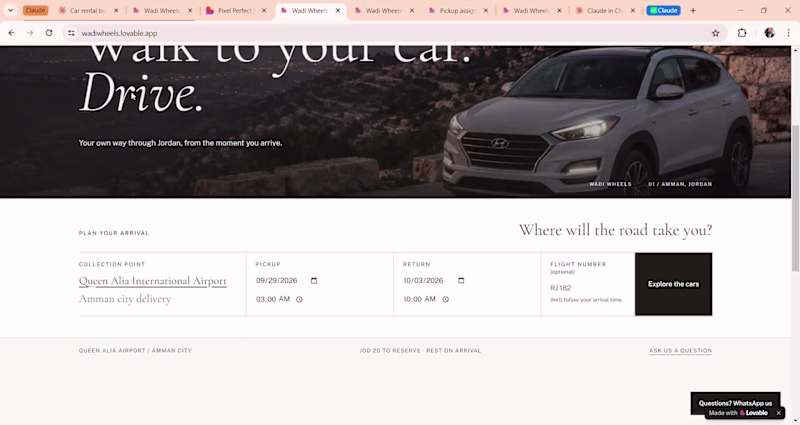Click "We'll follow your arrival time" hint
Viewport: 800px width, 425px height.
coord(586,300)
